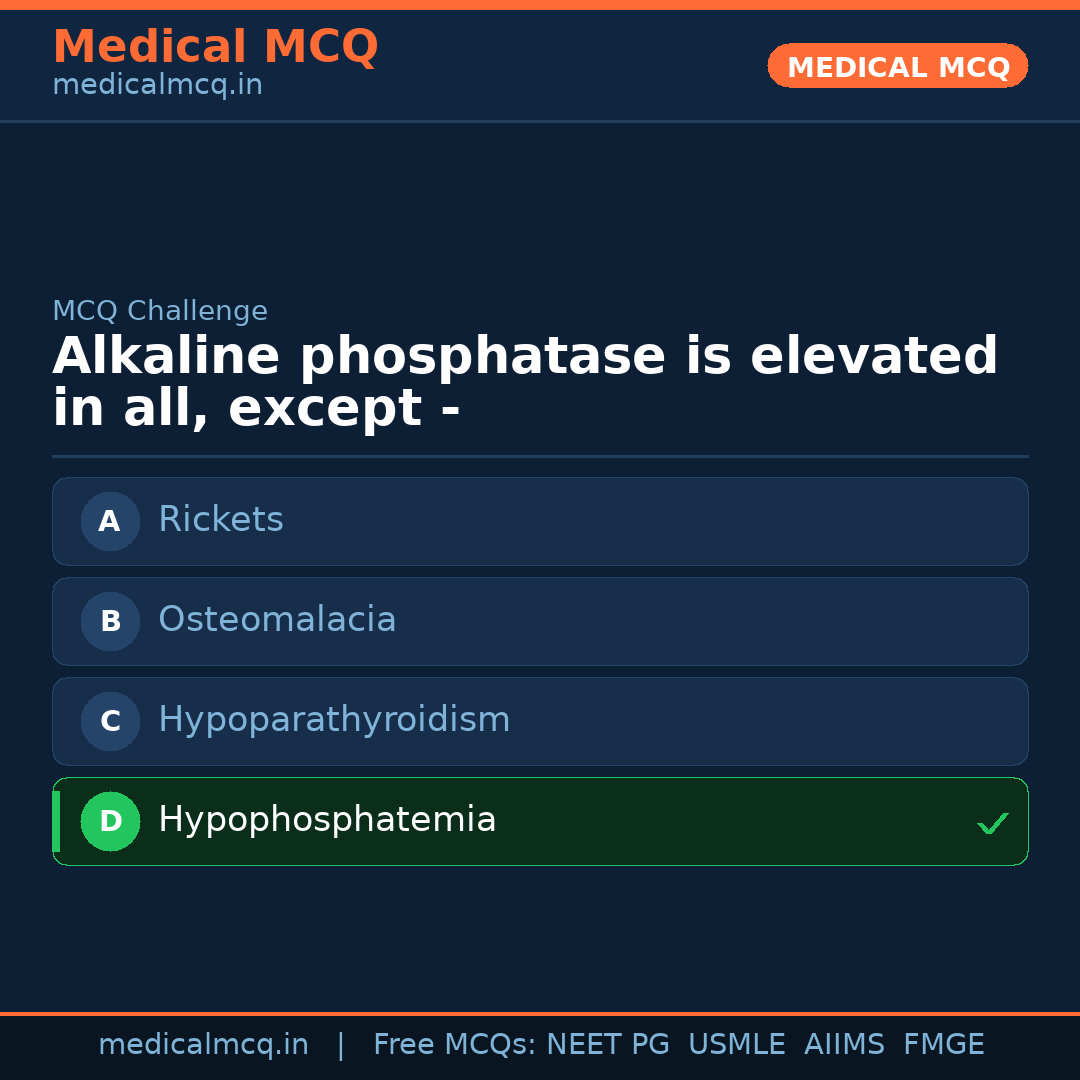Screen dimensions: 1080x1080
Task: Pick the Hypoparathyroidism answer option
Action: point(334,720)
